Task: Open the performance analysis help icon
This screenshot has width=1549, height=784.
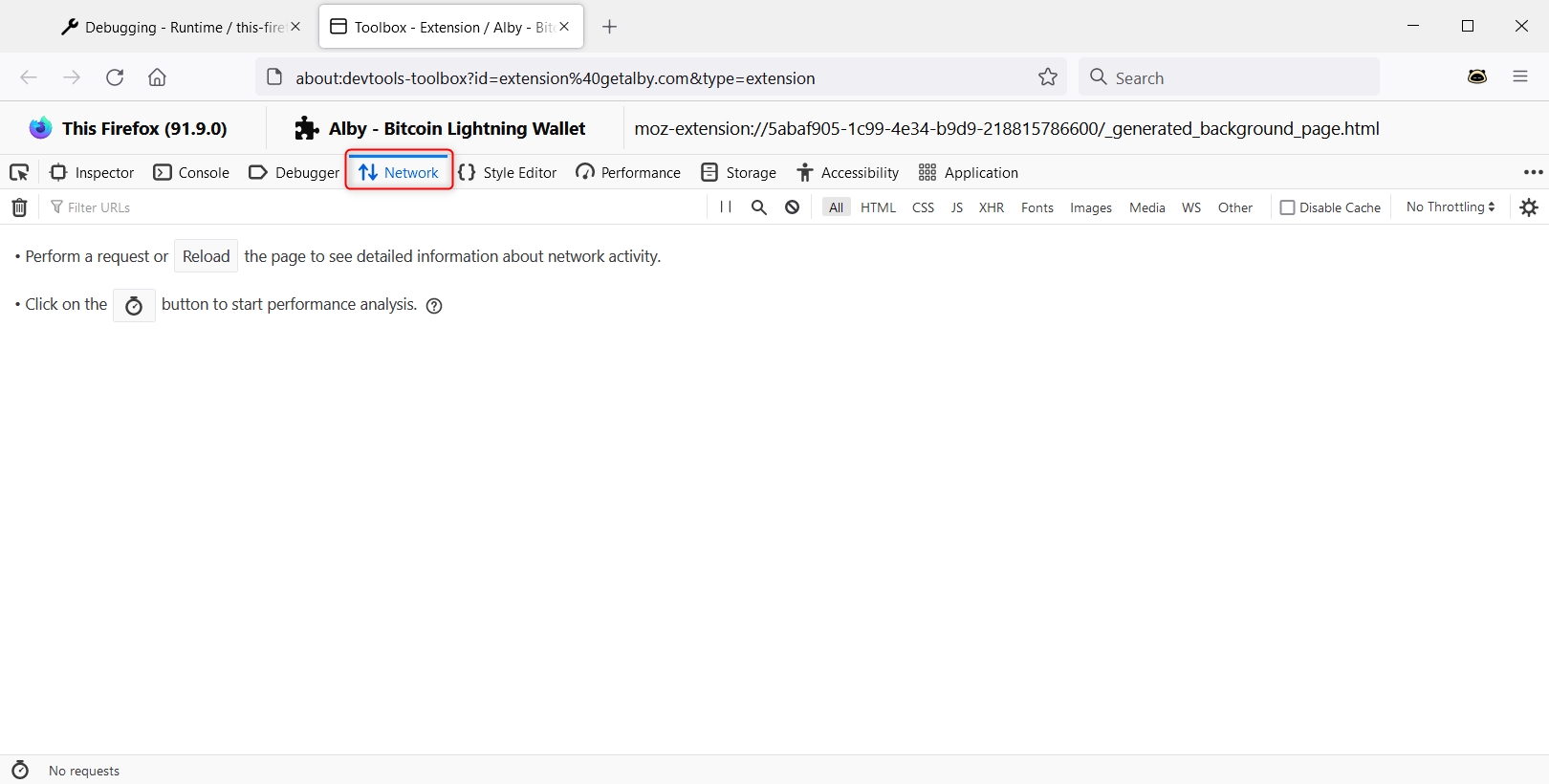Action: click(x=434, y=306)
